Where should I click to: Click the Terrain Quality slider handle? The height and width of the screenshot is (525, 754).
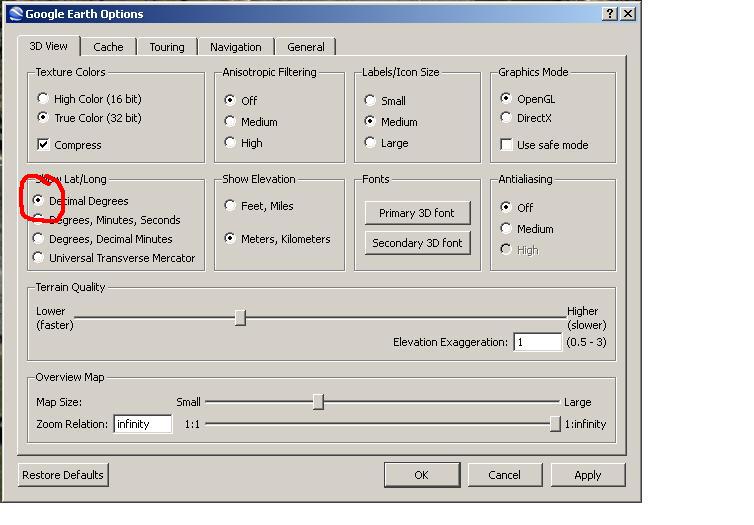point(240,318)
